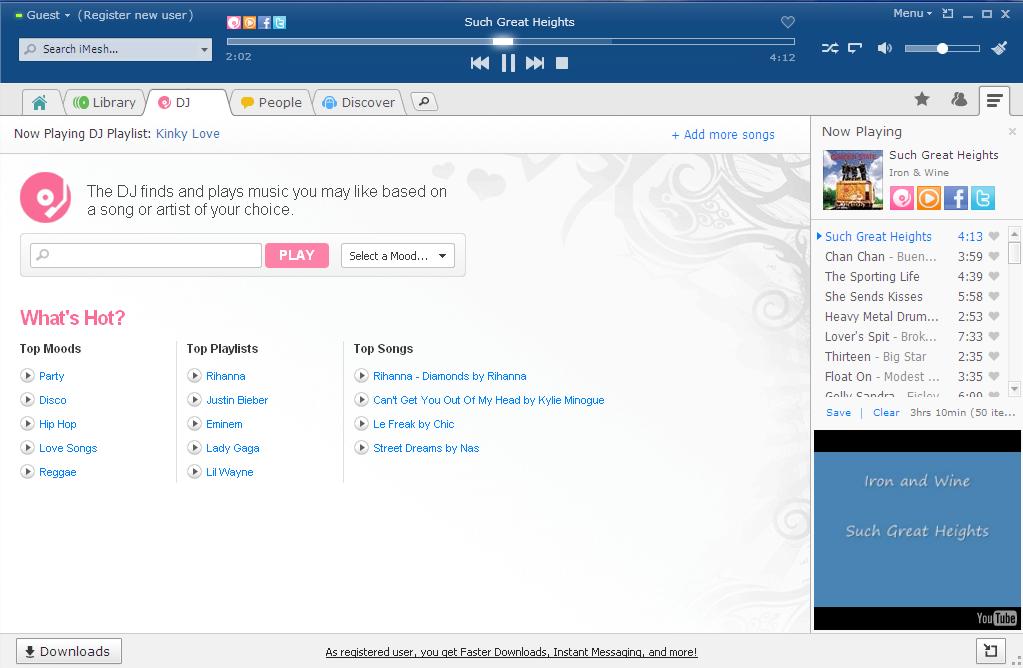Expand the Search iMesh dropdown arrow
The height and width of the screenshot is (668, 1023).
[204, 50]
